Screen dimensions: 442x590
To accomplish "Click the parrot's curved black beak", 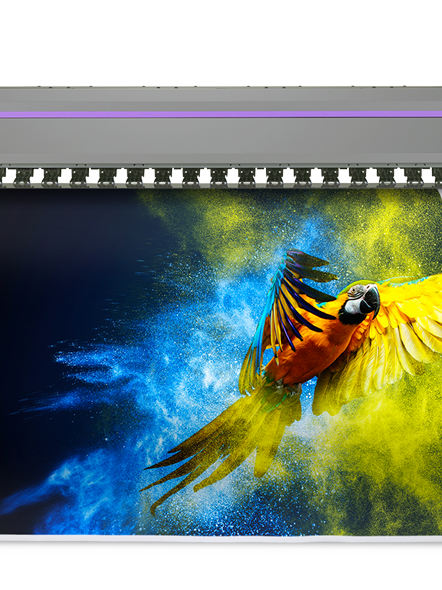I will (370, 300).
